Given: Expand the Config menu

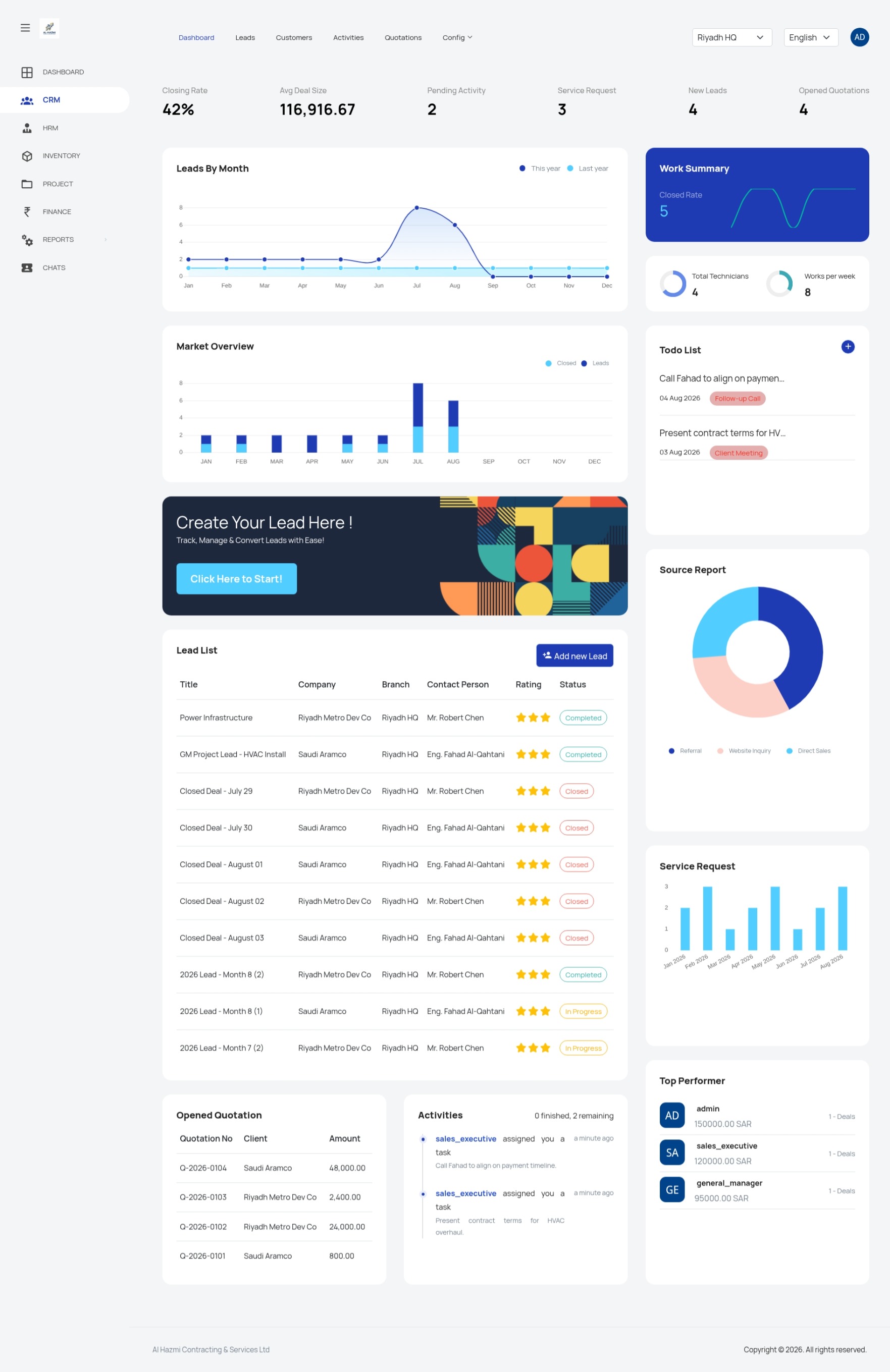Looking at the screenshot, I should pos(457,37).
